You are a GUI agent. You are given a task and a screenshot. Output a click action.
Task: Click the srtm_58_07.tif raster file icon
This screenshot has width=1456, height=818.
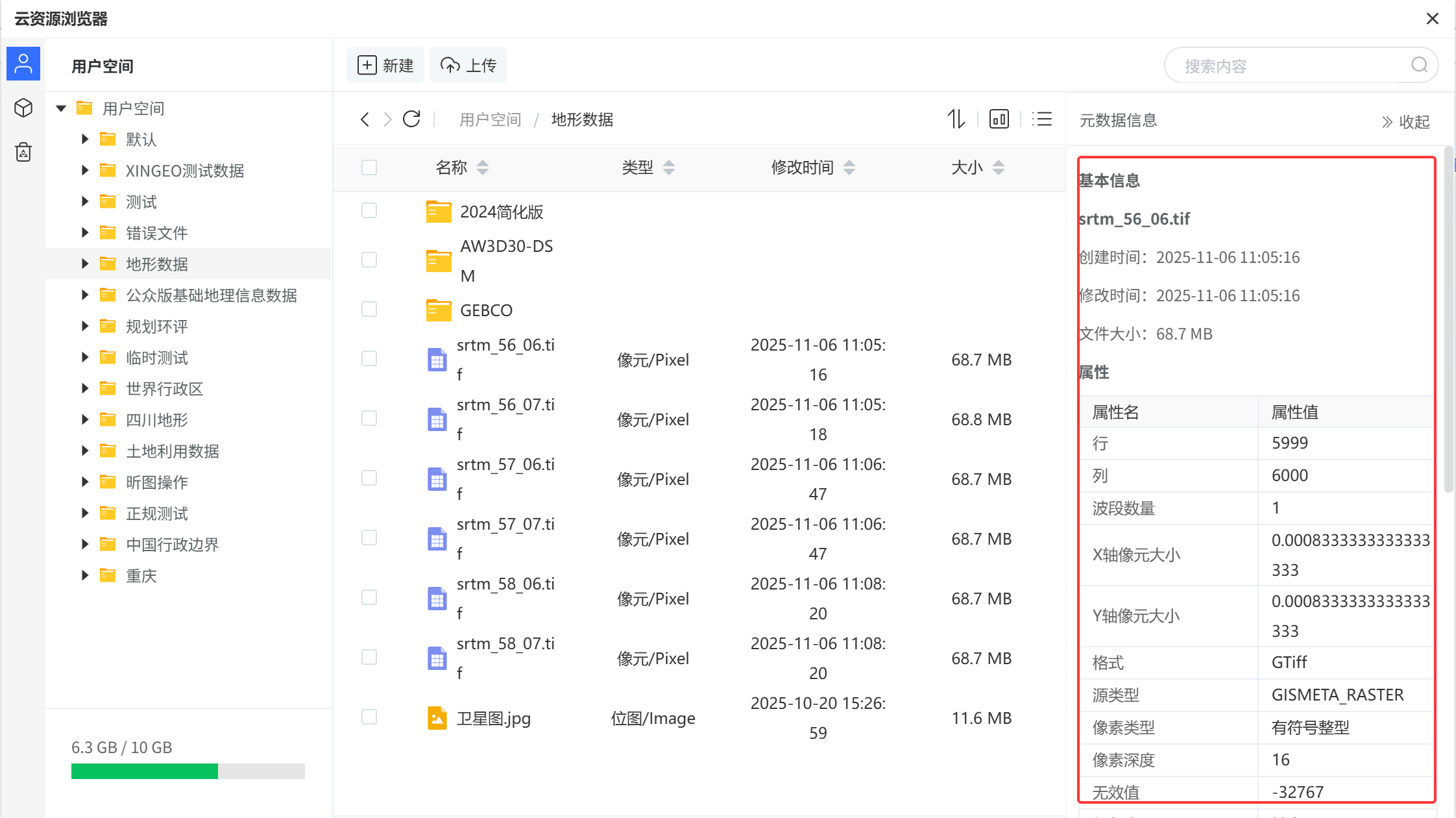coord(437,658)
